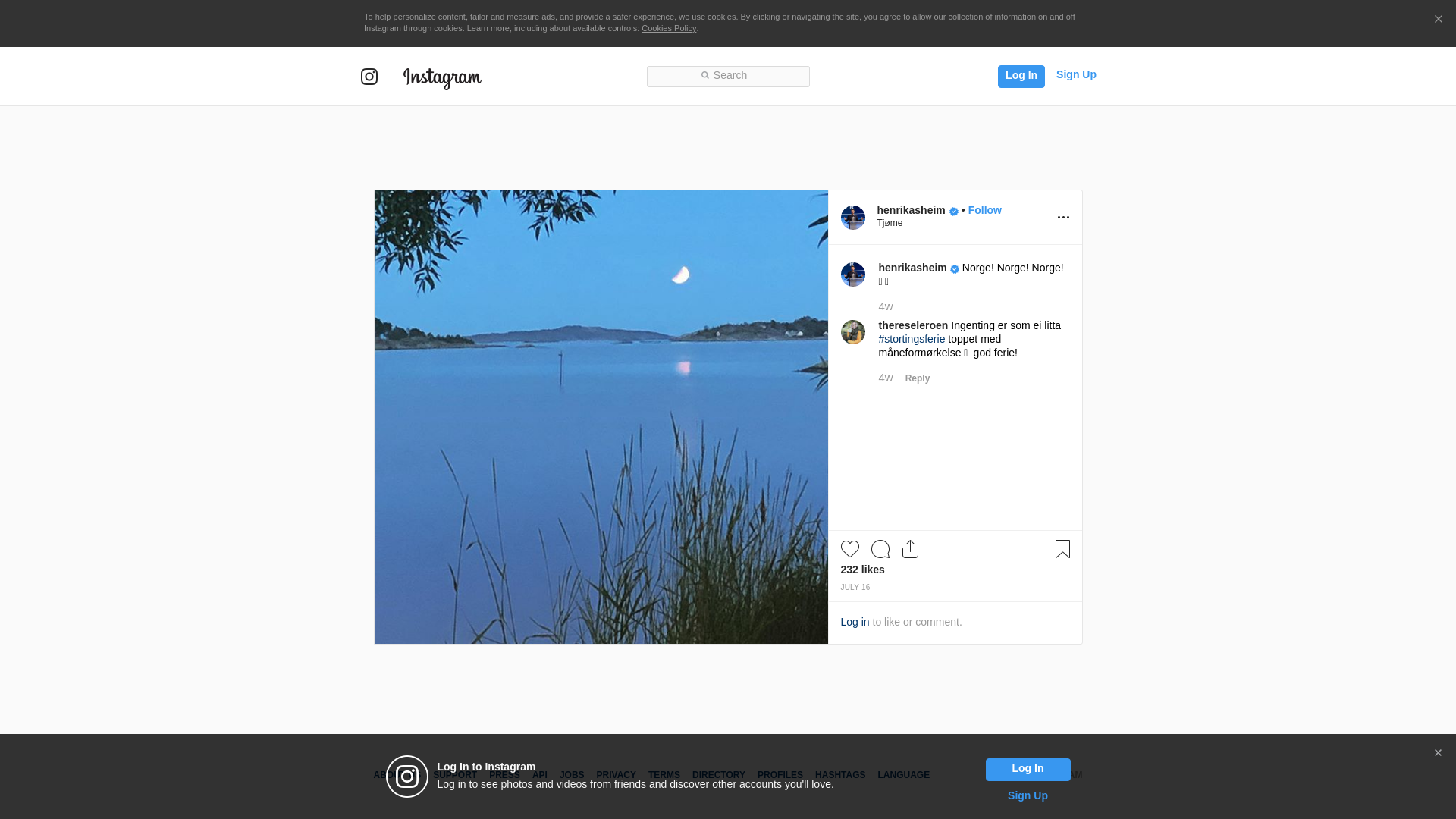Click the Instagram camera glyph in header
This screenshot has width=1456, height=819.
[369, 77]
